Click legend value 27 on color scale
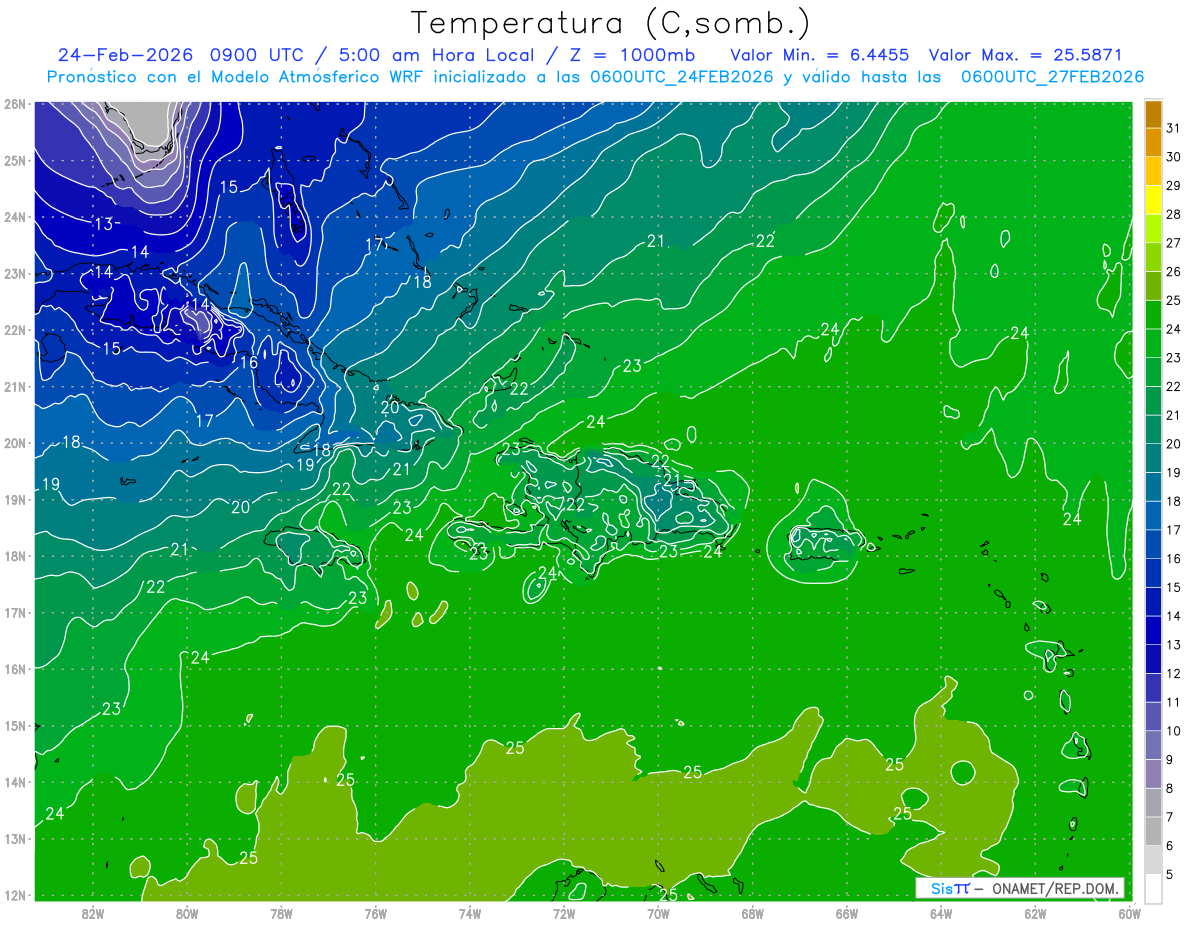The height and width of the screenshot is (927, 1200). 1174,243
